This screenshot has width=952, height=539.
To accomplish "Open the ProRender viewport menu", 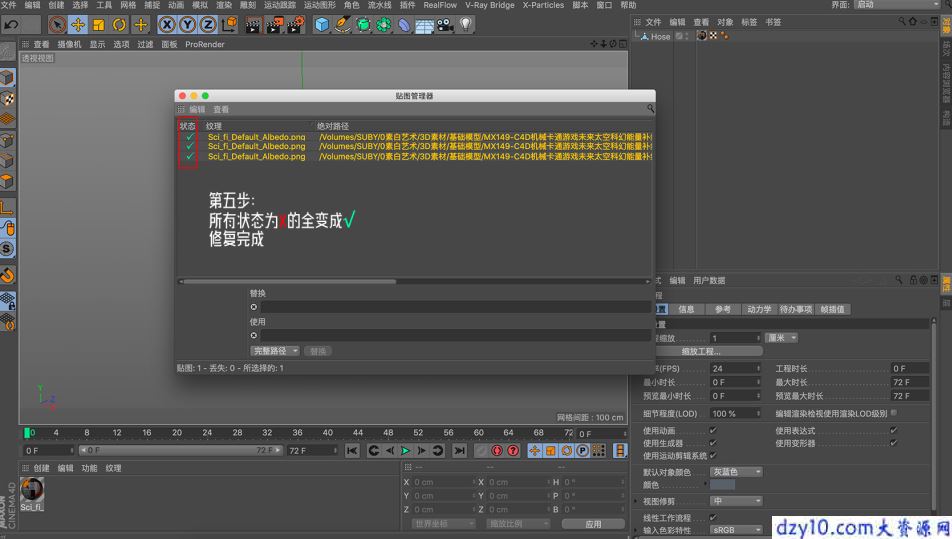I will pyautogui.click(x=205, y=44).
